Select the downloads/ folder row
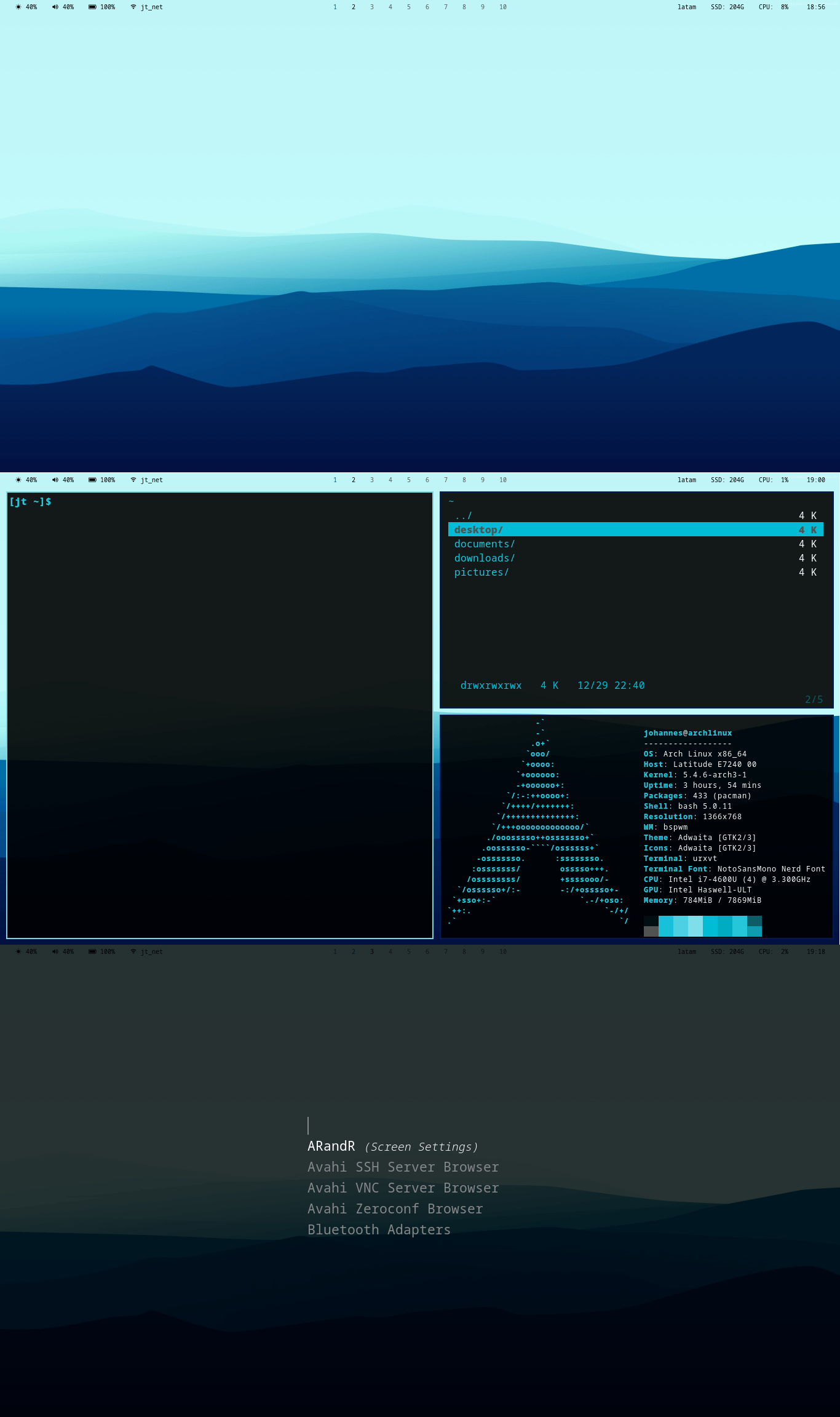 pyautogui.click(x=636, y=558)
